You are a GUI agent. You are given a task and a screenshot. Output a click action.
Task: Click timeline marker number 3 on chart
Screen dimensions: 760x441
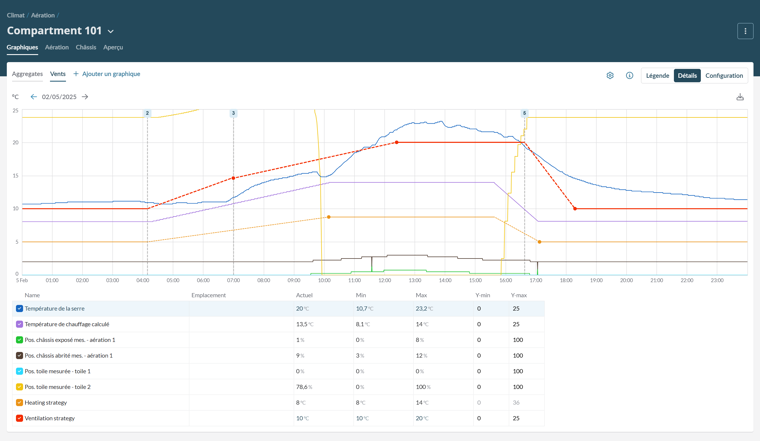coord(234,113)
